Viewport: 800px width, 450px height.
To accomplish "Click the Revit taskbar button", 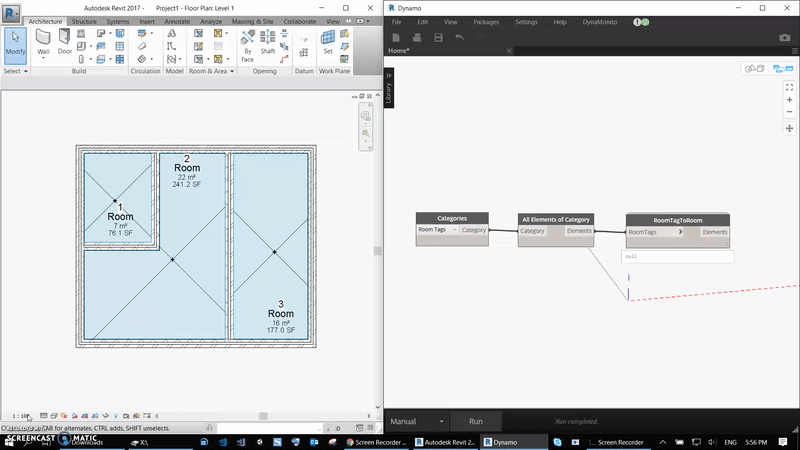I will click(446, 441).
